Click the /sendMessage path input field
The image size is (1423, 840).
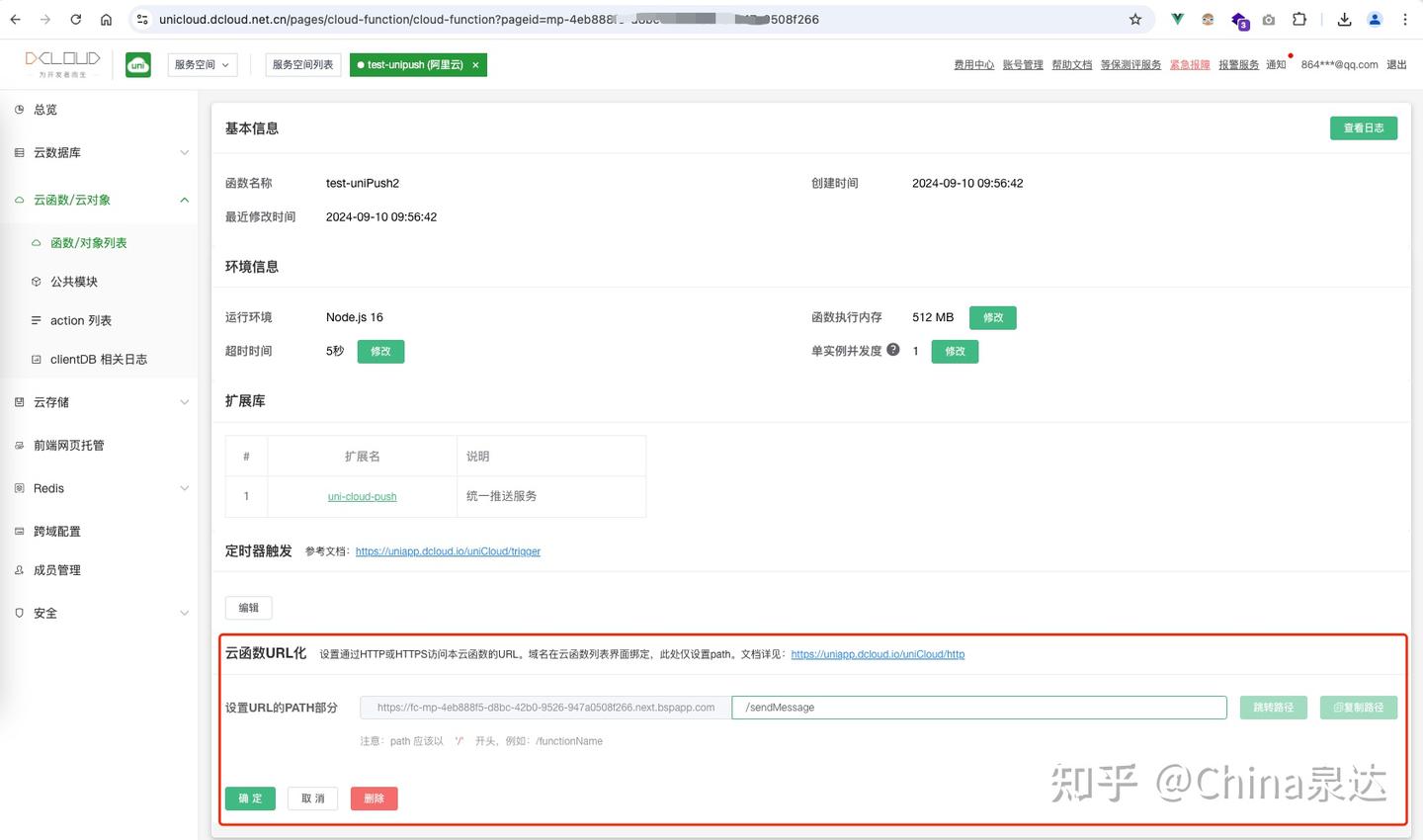[978, 707]
